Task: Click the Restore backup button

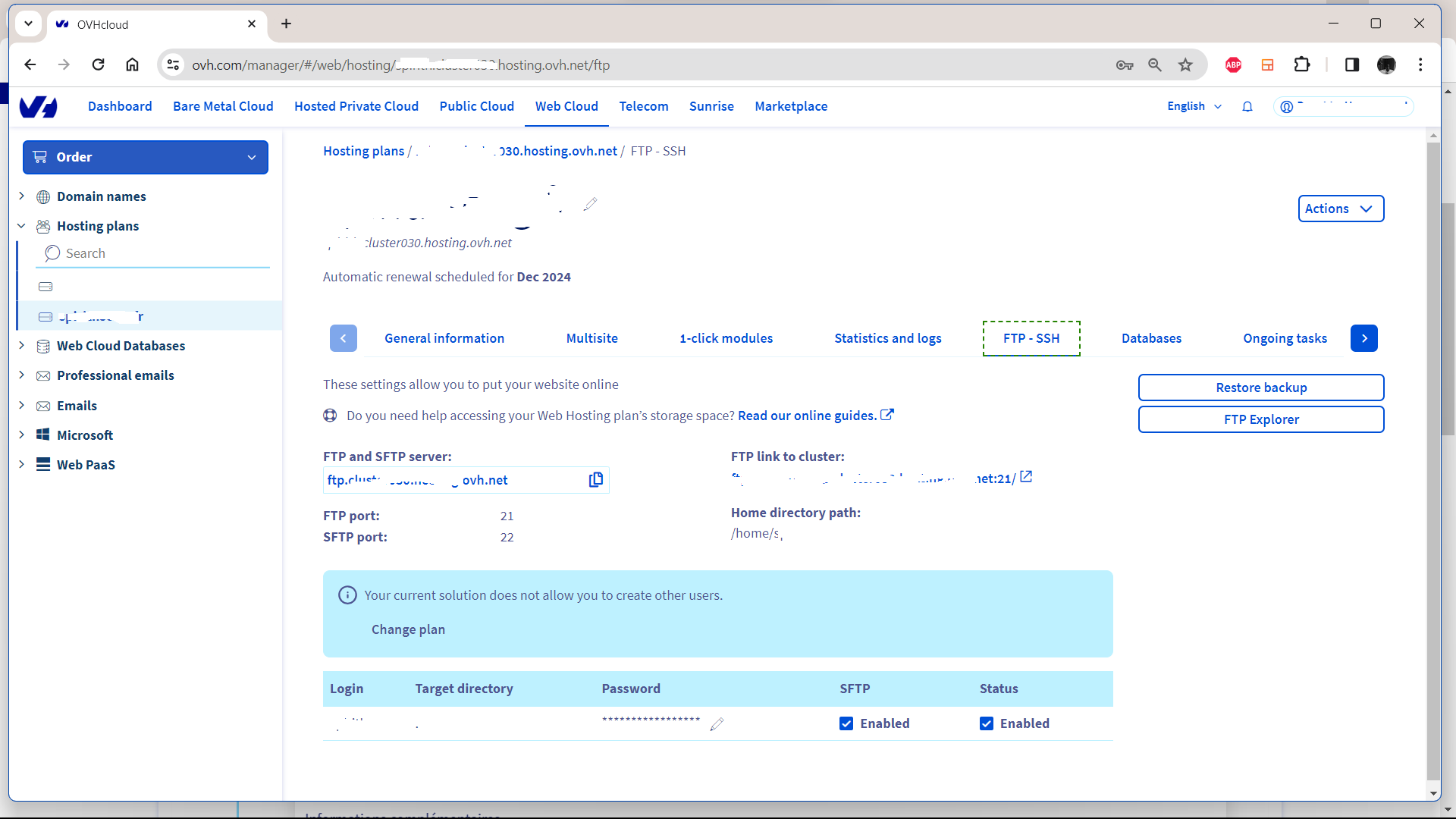Action: click(x=1261, y=388)
